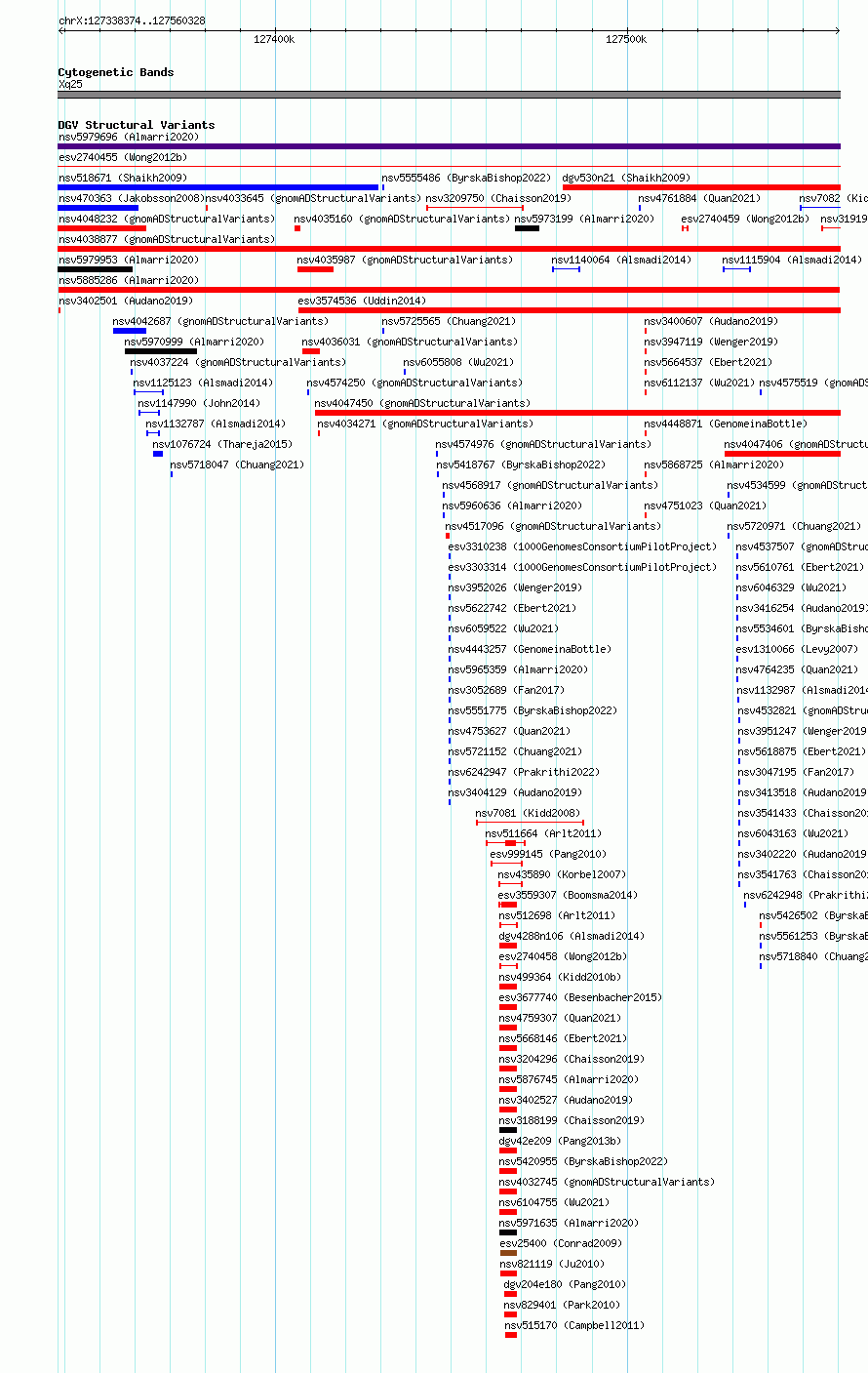Click the grey Xq25 cytogenetic band bar
This screenshot has width=868, height=1373.
pos(449,95)
